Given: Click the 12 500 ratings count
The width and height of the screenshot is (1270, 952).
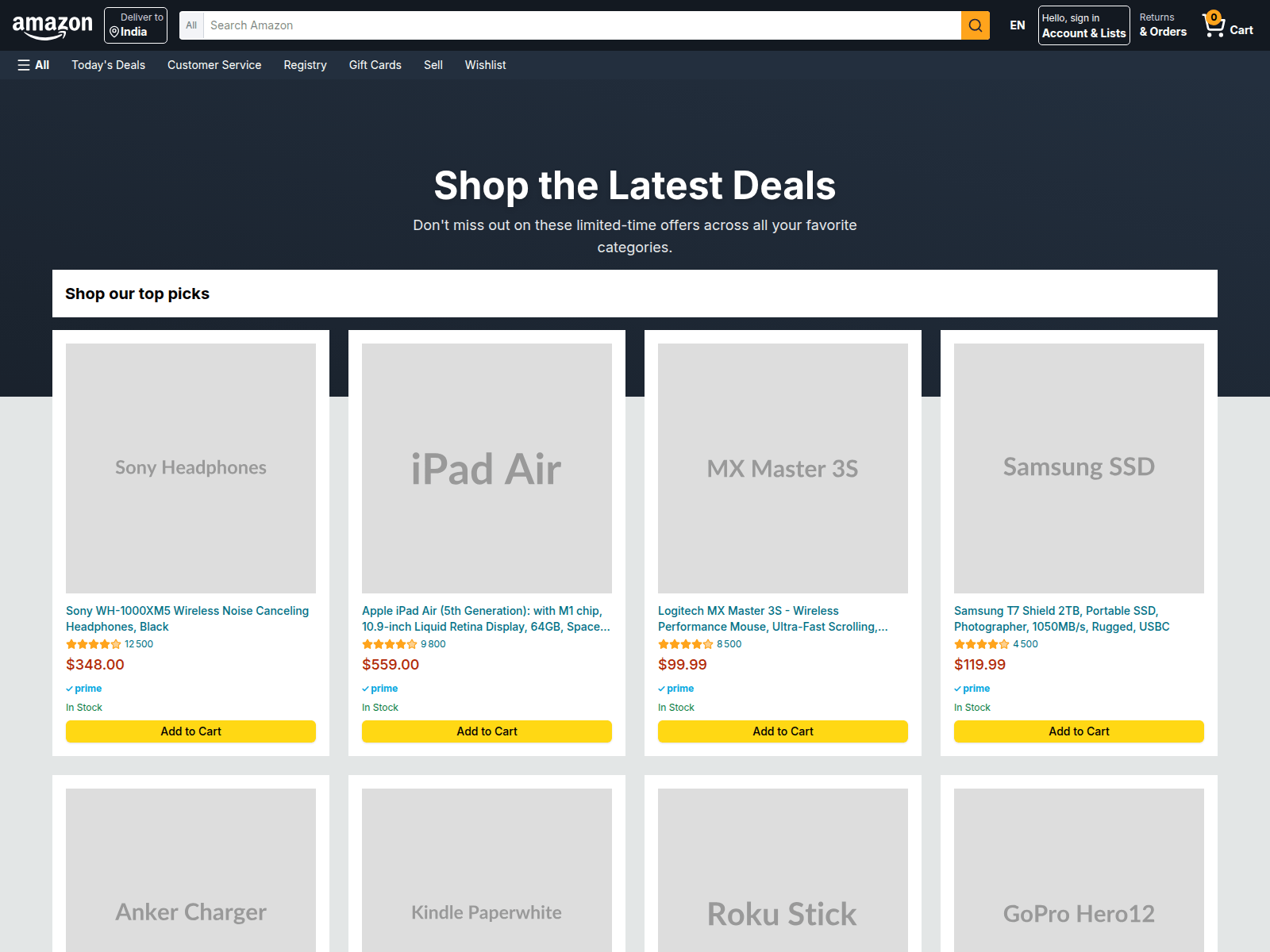Looking at the screenshot, I should (x=139, y=644).
